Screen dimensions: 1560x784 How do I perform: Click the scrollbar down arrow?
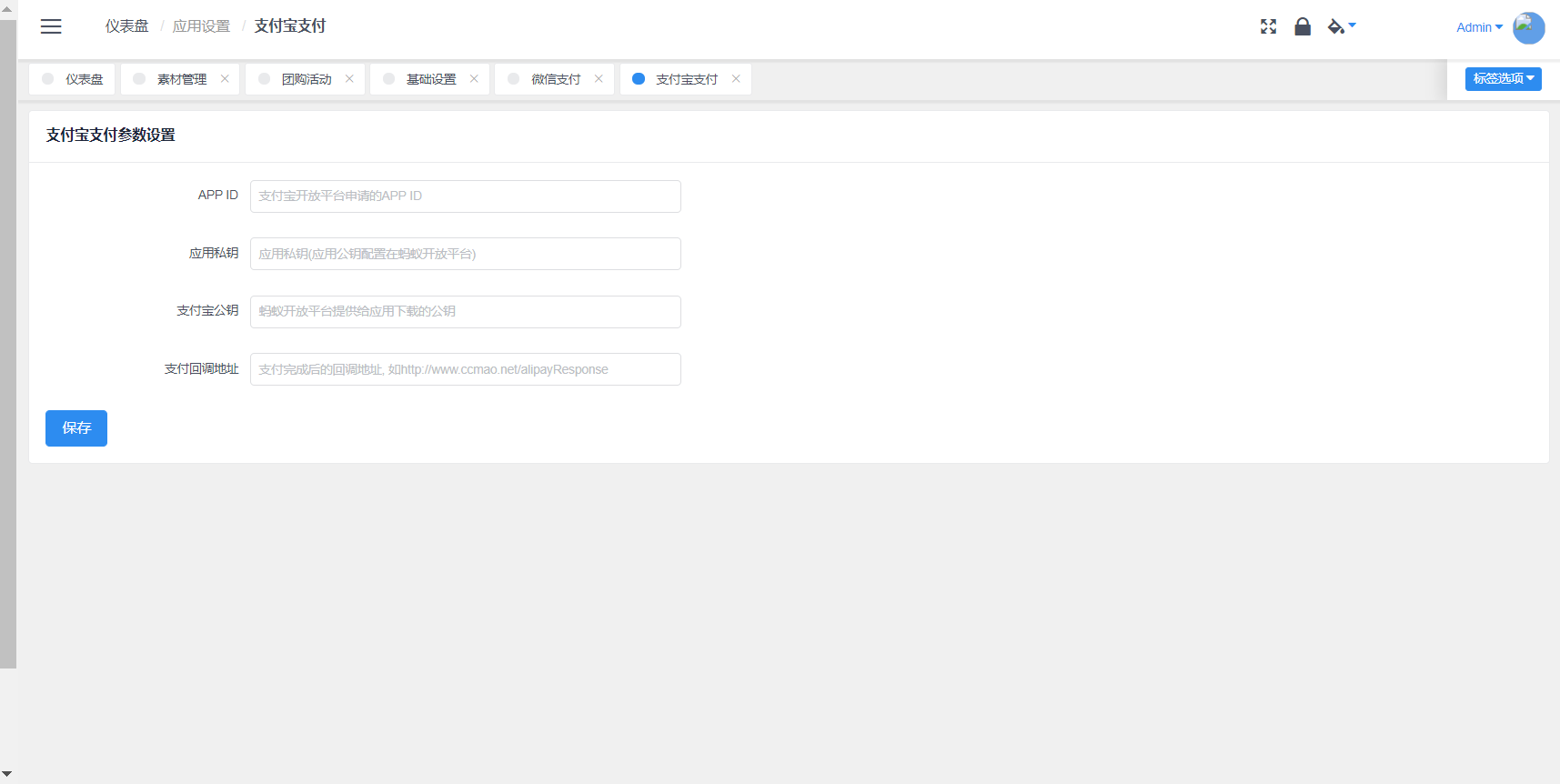[7, 774]
